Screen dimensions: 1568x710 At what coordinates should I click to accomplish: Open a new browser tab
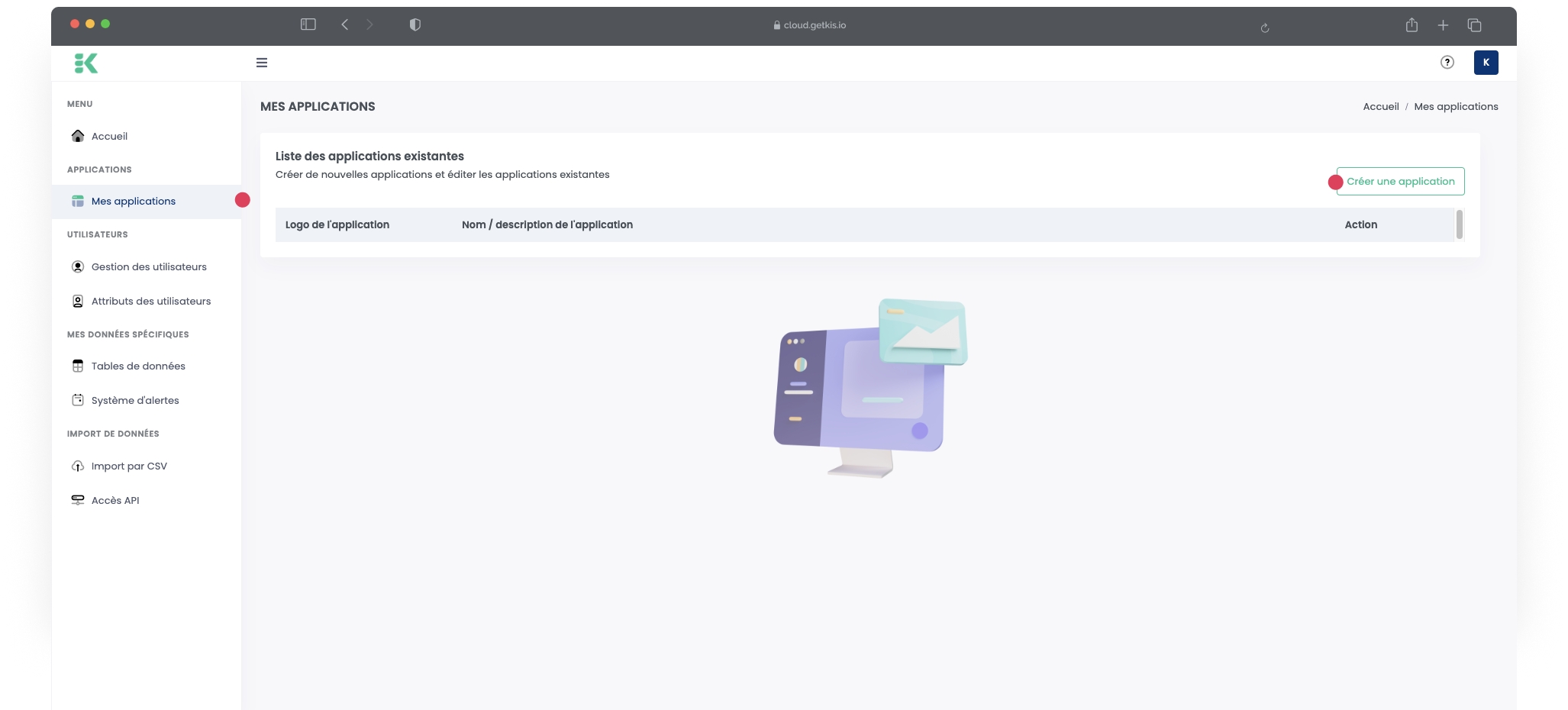pyautogui.click(x=1443, y=25)
